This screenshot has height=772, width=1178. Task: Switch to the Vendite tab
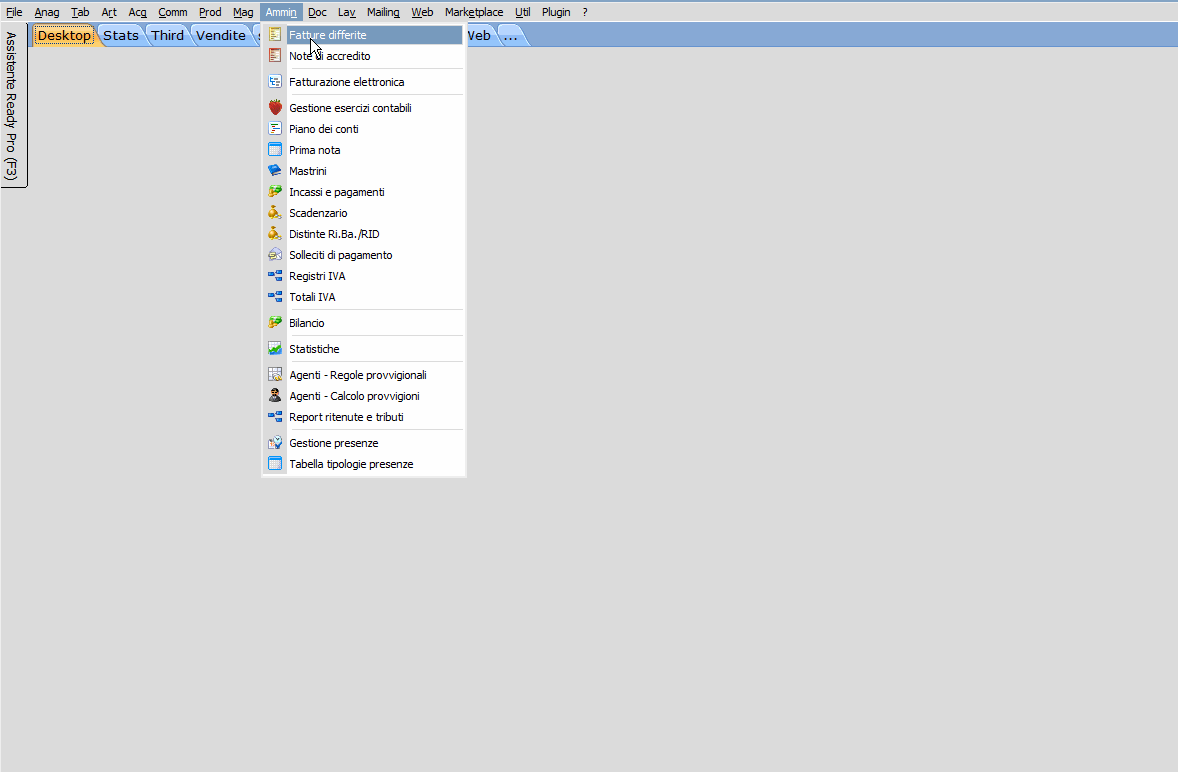tap(221, 35)
